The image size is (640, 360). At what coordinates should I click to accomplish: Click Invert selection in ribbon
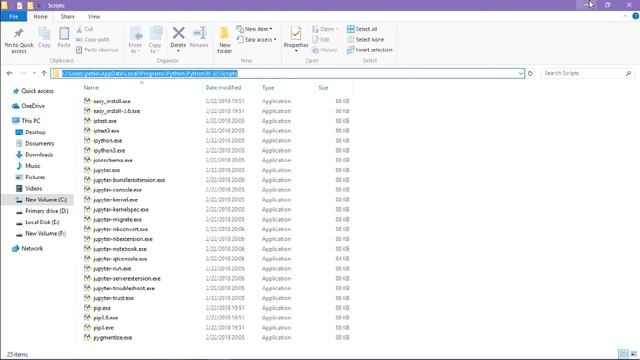(370, 50)
